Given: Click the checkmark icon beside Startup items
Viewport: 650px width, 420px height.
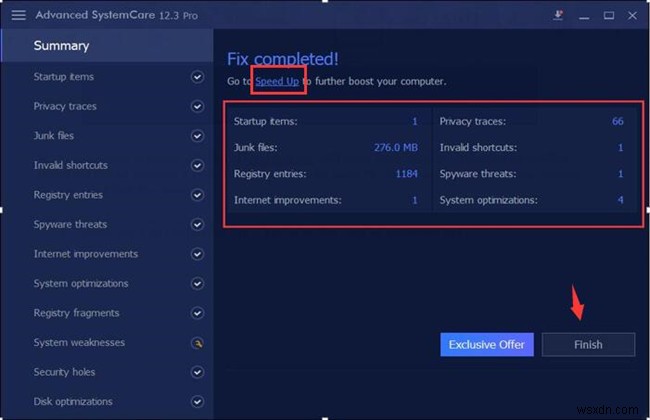Looking at the screenshot, I should 197,77.
